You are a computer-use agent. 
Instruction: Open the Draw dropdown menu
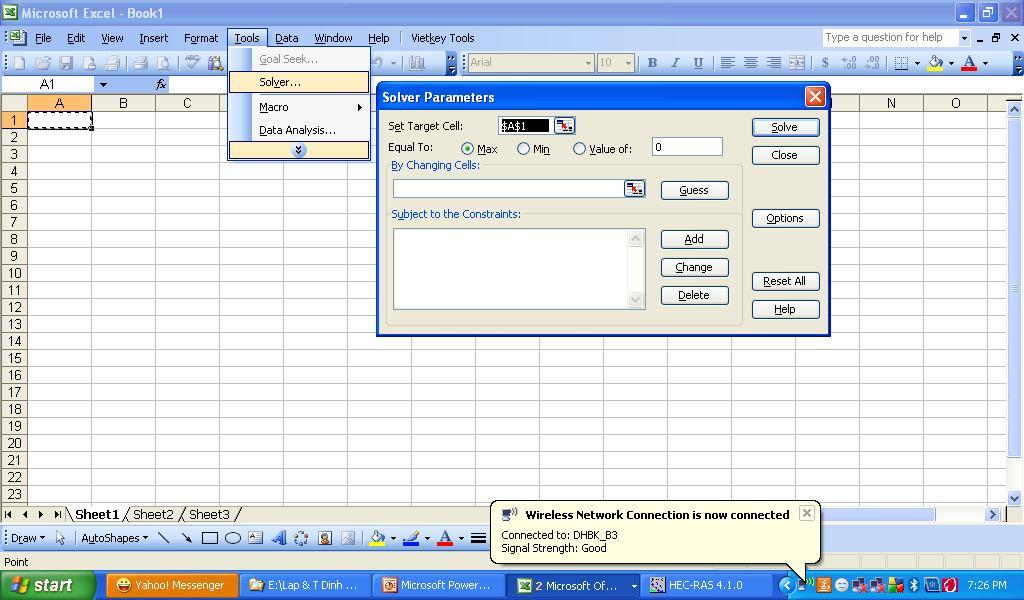click(28, 538)
